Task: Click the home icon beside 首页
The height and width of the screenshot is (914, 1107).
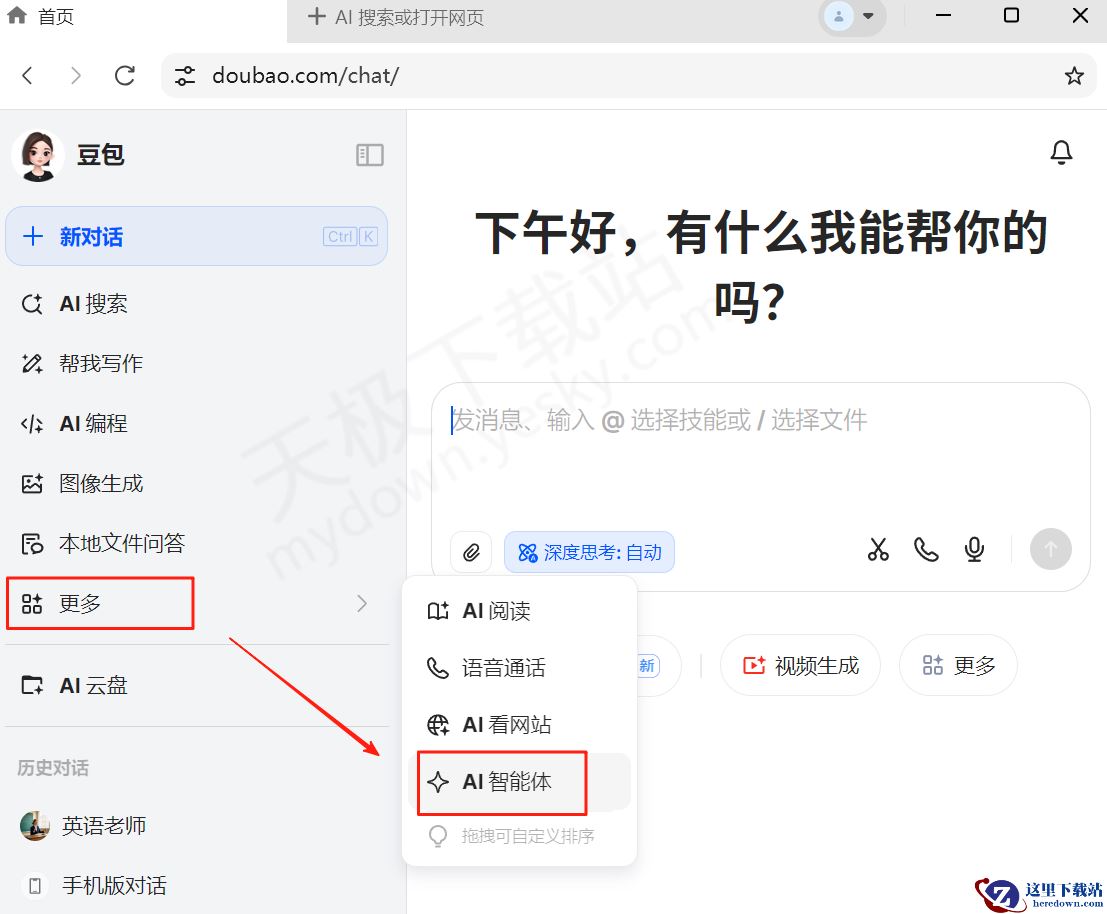Action: 16,16
